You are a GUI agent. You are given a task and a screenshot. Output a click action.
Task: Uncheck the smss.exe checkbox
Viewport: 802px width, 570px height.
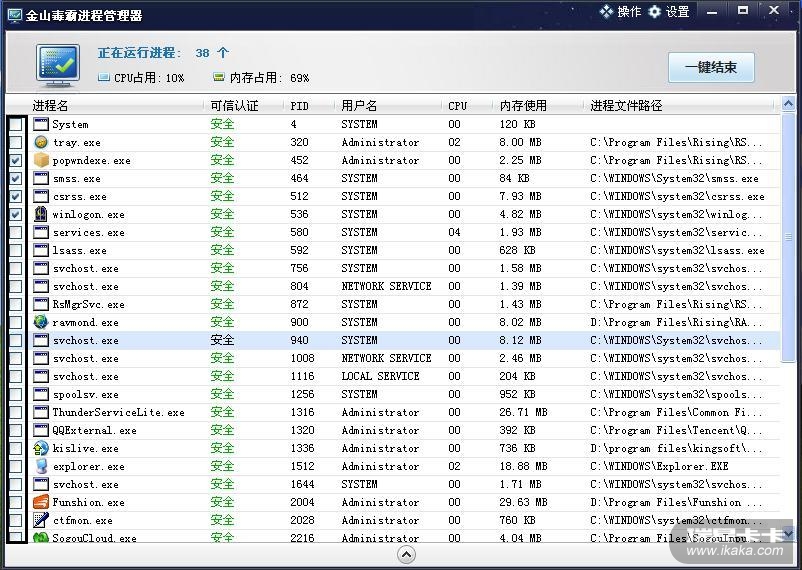pyautogui.click(x=16, y=178)
